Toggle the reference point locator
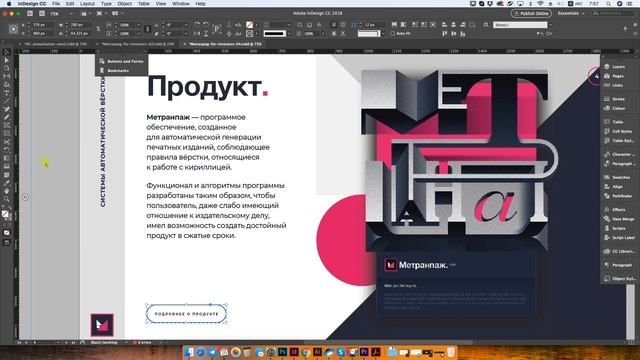This screenshot has height=360, width=640. tap(13, 29)
